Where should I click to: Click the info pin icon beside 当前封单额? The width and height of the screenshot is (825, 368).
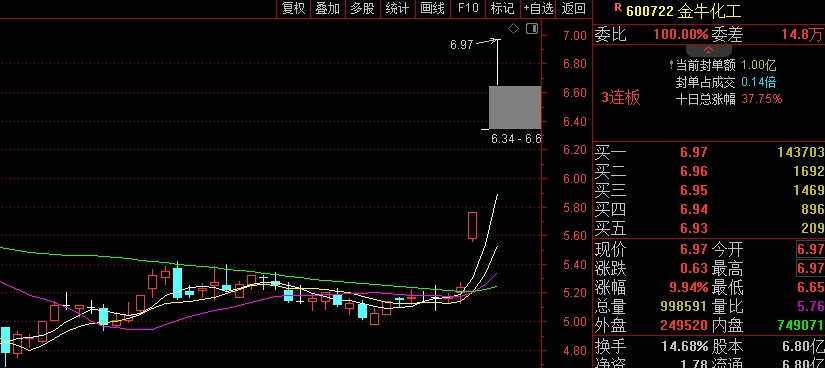[x=671, y=65]
